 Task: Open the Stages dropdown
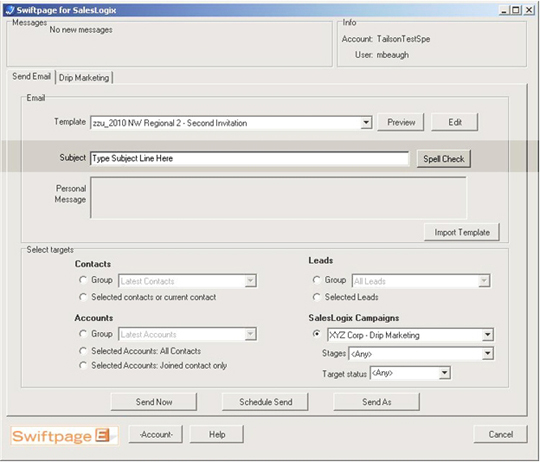[x=487, y=354]
